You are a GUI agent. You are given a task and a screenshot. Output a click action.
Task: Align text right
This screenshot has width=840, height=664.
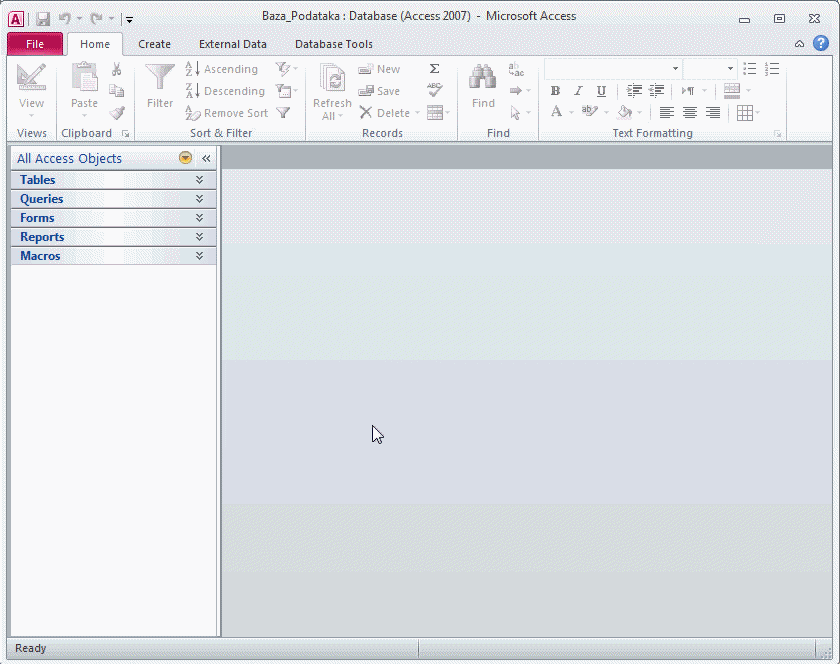click(x=712, y=113)
